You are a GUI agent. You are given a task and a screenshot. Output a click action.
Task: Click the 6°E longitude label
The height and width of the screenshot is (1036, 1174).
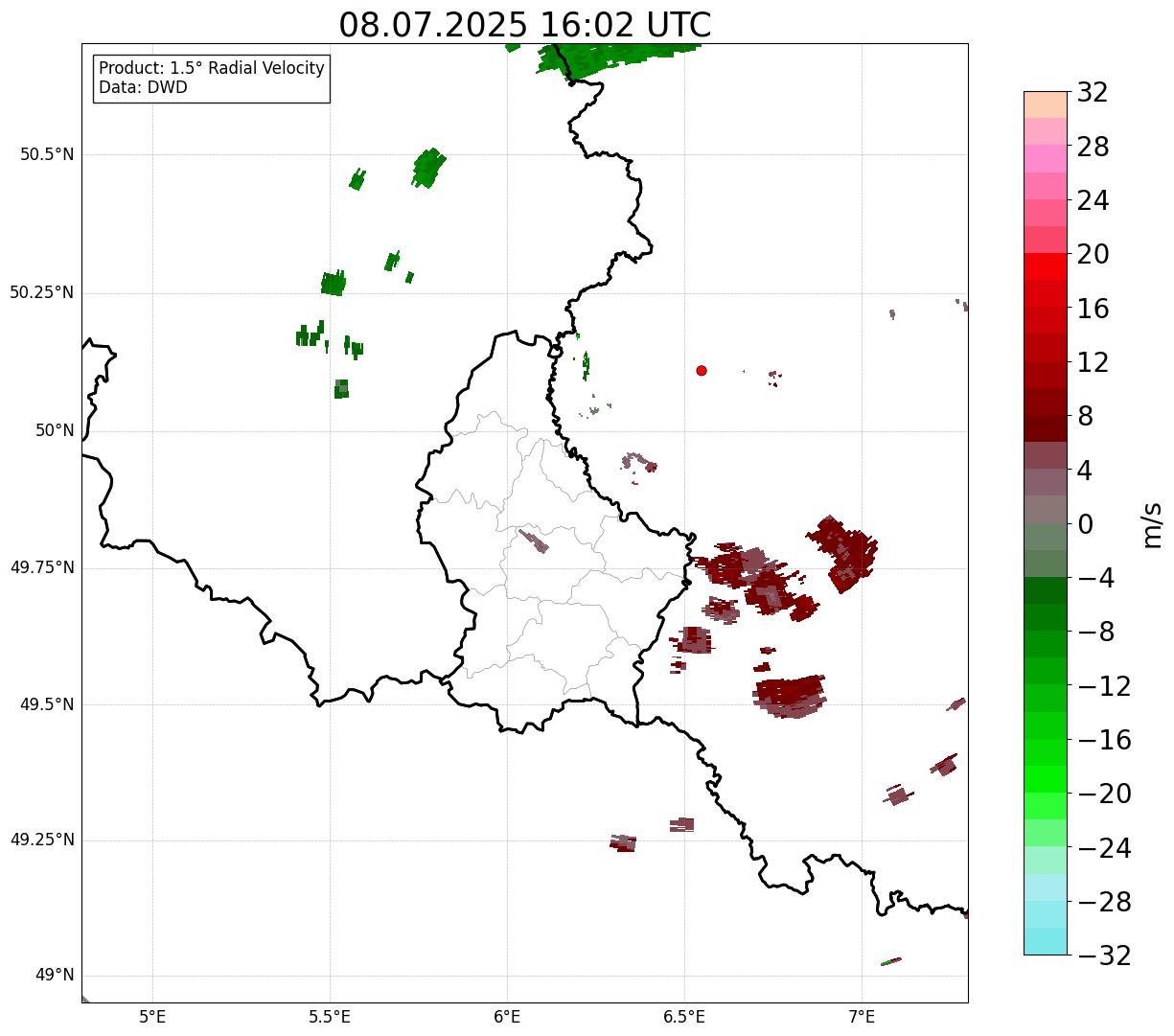pos(507,1016)
